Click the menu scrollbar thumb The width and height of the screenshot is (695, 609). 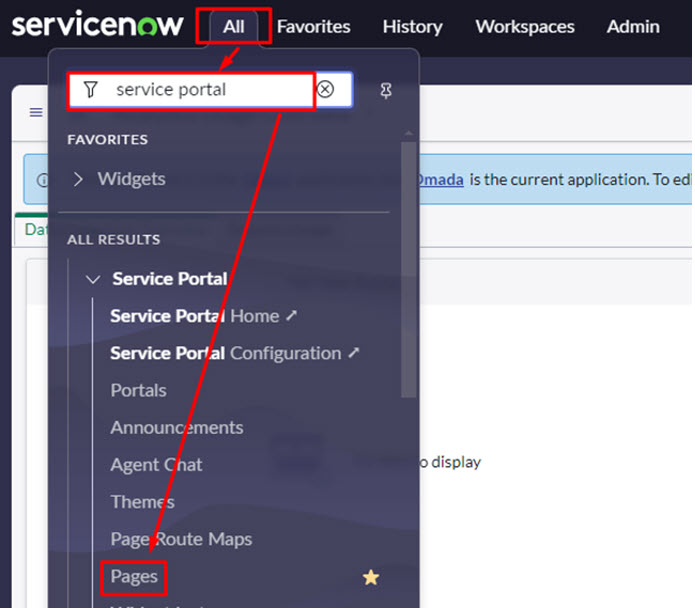click(x=409, y=270)
